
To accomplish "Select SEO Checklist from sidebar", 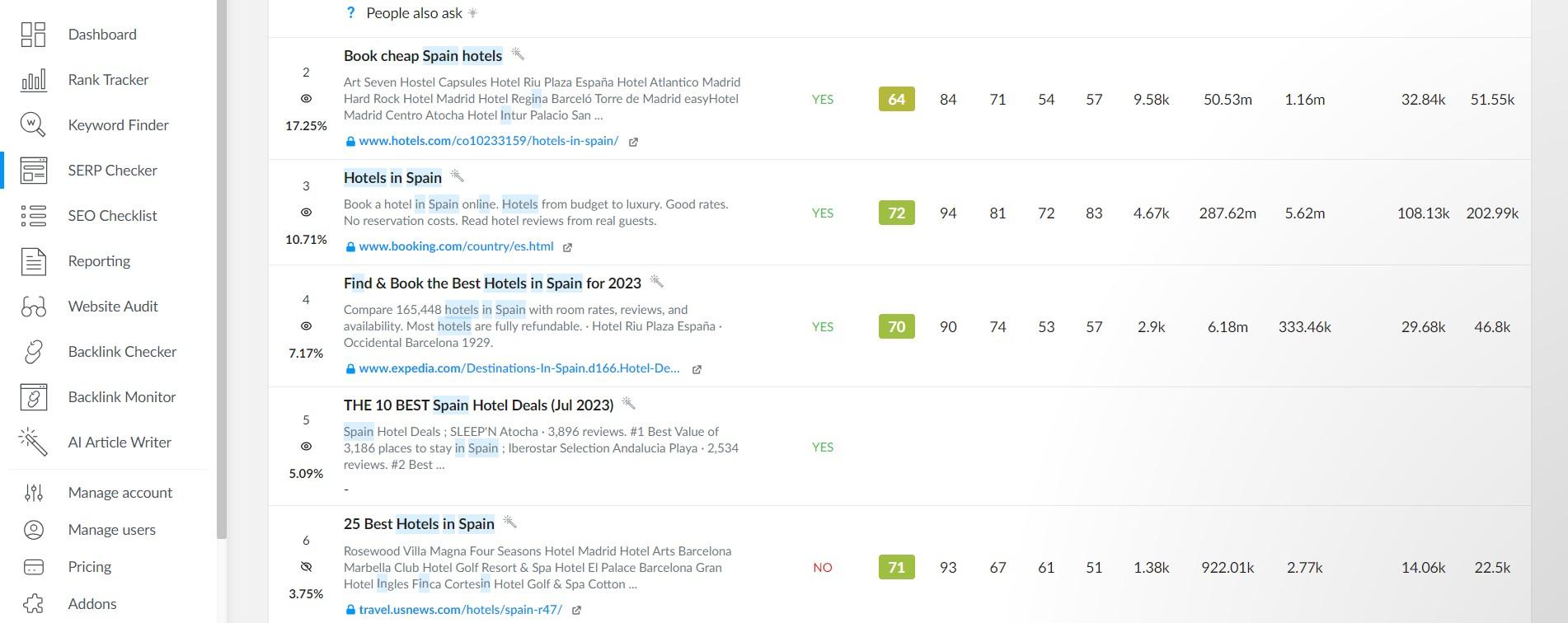I will (x=112, y=216).
